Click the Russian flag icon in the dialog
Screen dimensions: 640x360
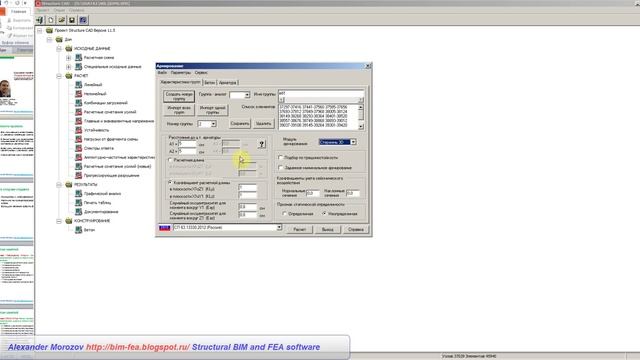click(x=164, y=228)
